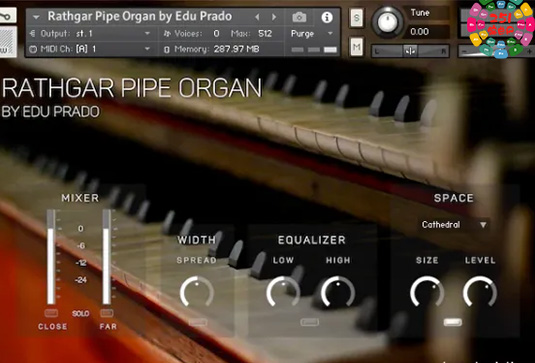The height and width of the screenshot is (363, 535).
Task: Click the reverb LEVEL knob
Action: pos(480,292)
